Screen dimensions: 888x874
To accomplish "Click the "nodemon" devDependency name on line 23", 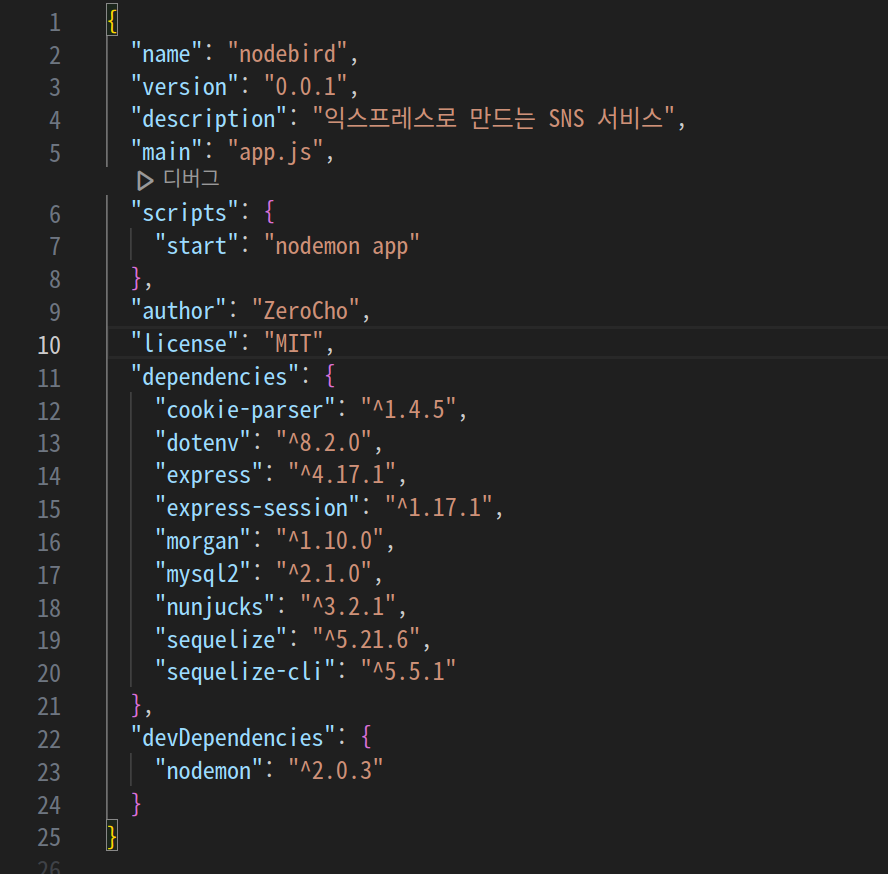I will pos(209,770).
